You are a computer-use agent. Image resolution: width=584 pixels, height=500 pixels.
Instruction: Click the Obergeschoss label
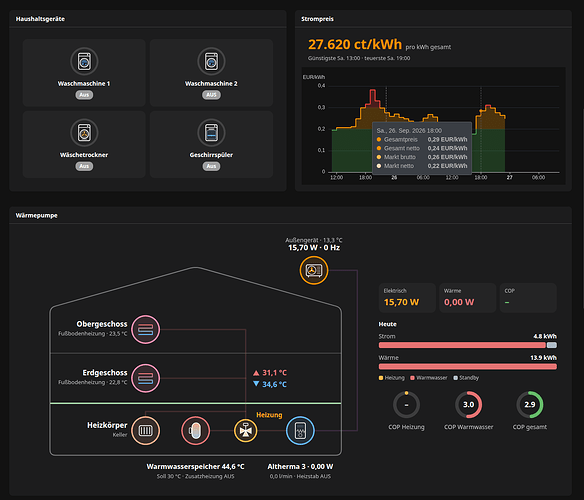[102, 324]
